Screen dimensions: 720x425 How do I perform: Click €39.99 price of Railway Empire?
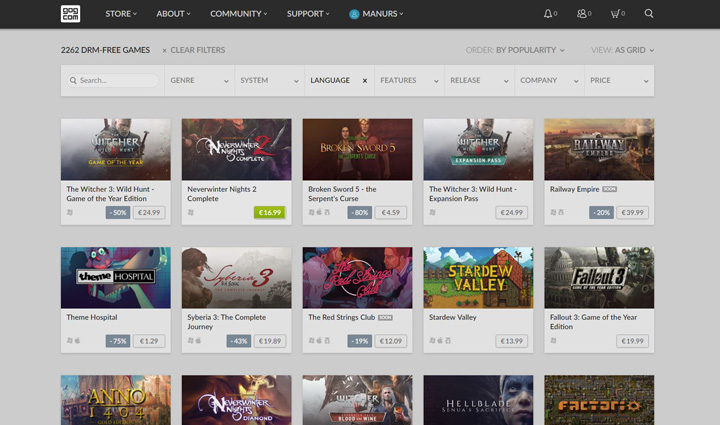tap(632, 212)
